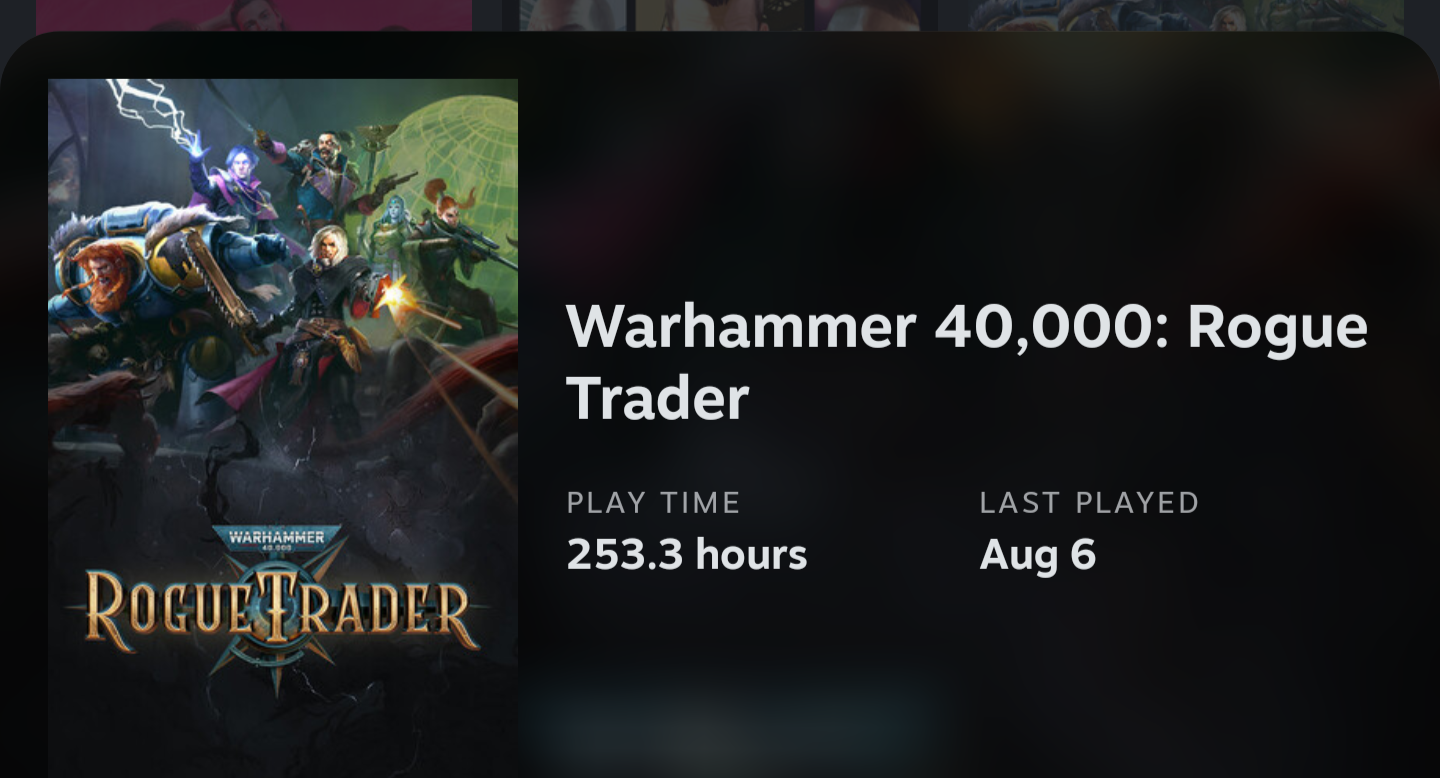Click the word Trader in the game title
1440x778 pixels.
657,398
